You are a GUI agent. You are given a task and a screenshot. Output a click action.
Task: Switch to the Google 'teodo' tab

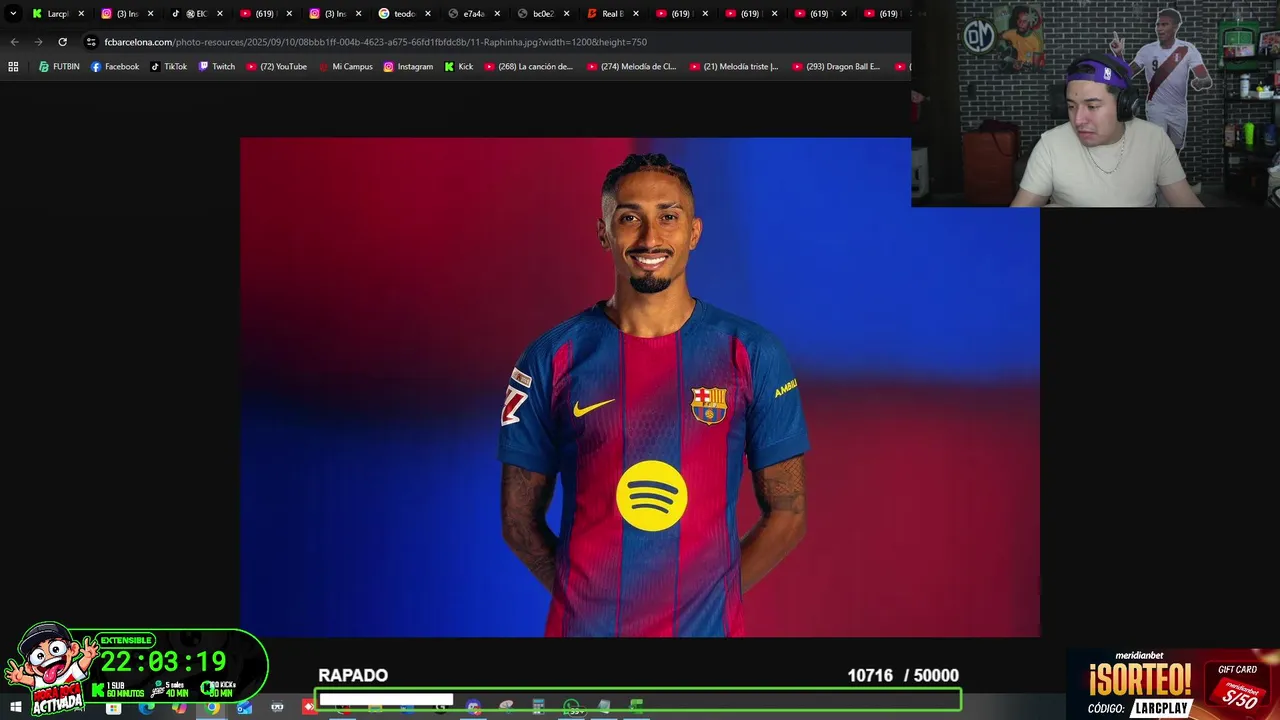coord(405,14)
